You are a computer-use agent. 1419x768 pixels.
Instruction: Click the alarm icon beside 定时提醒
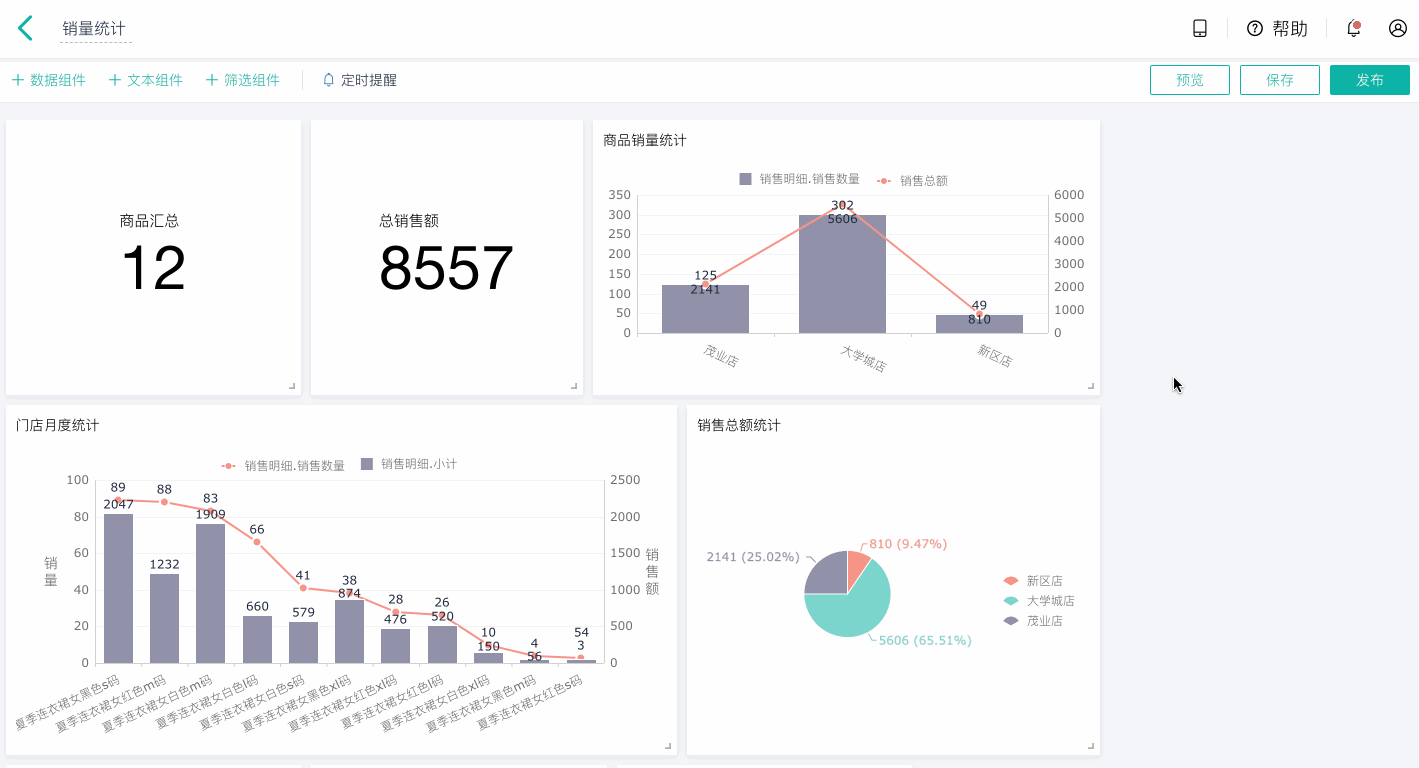pyautogui.click(x=328, y=79)
